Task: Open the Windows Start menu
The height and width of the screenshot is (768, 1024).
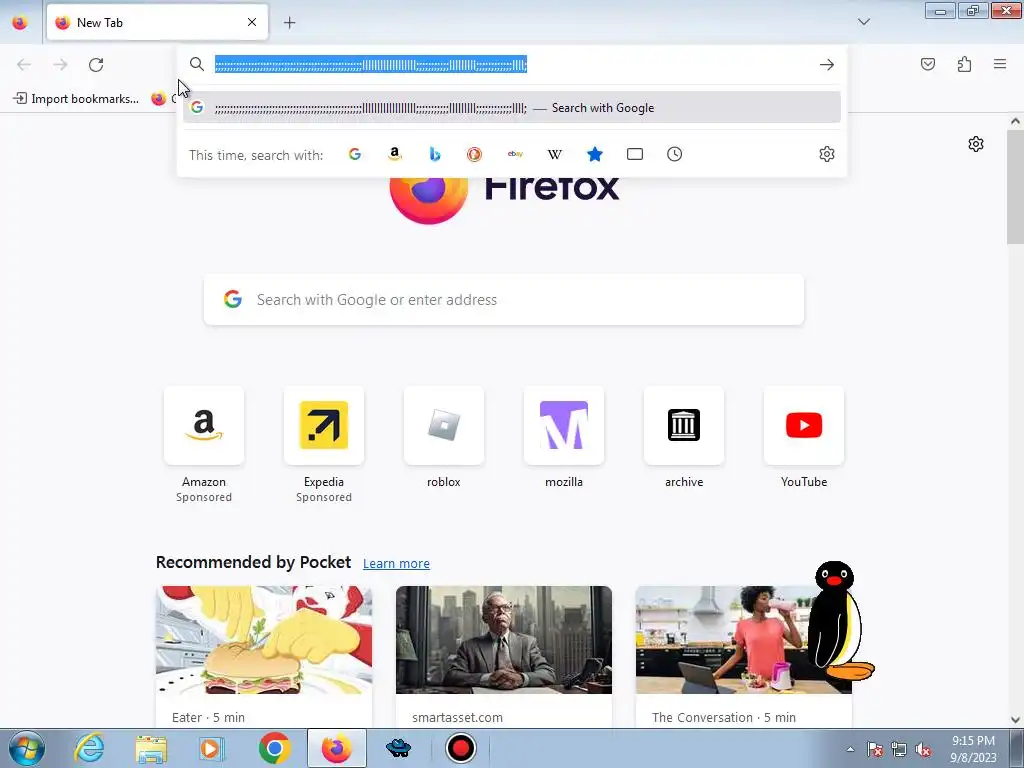Action: pyautogui.click(x=26, y=748)
